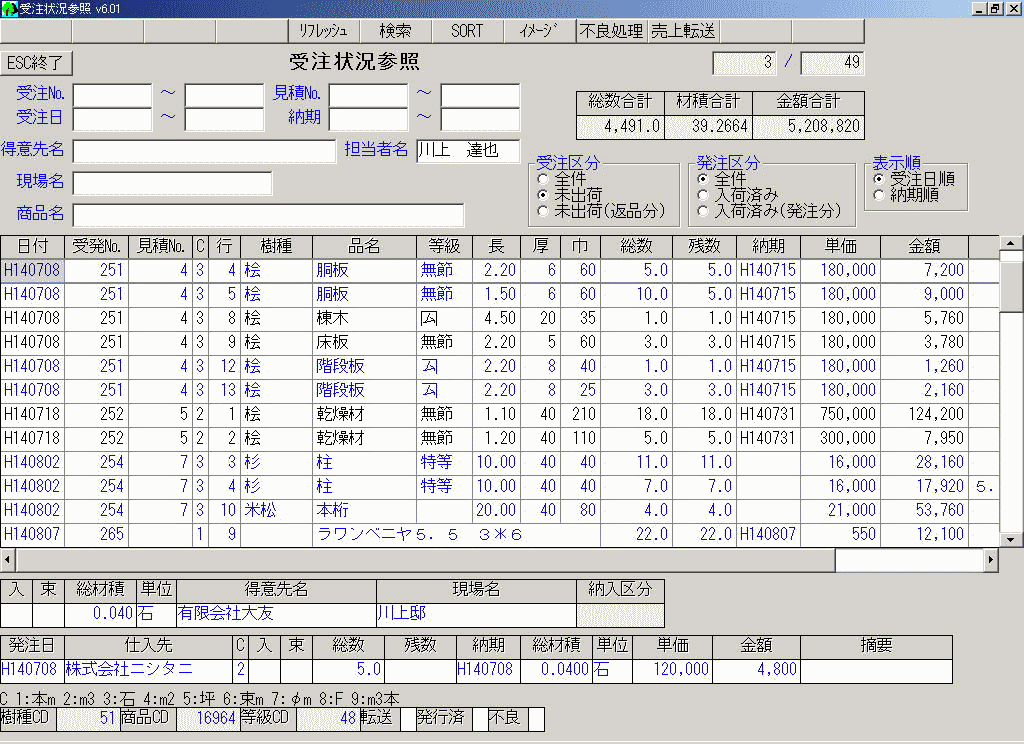Click the table's vertical scrollbar up arrow

click(x=1010, y=243)
